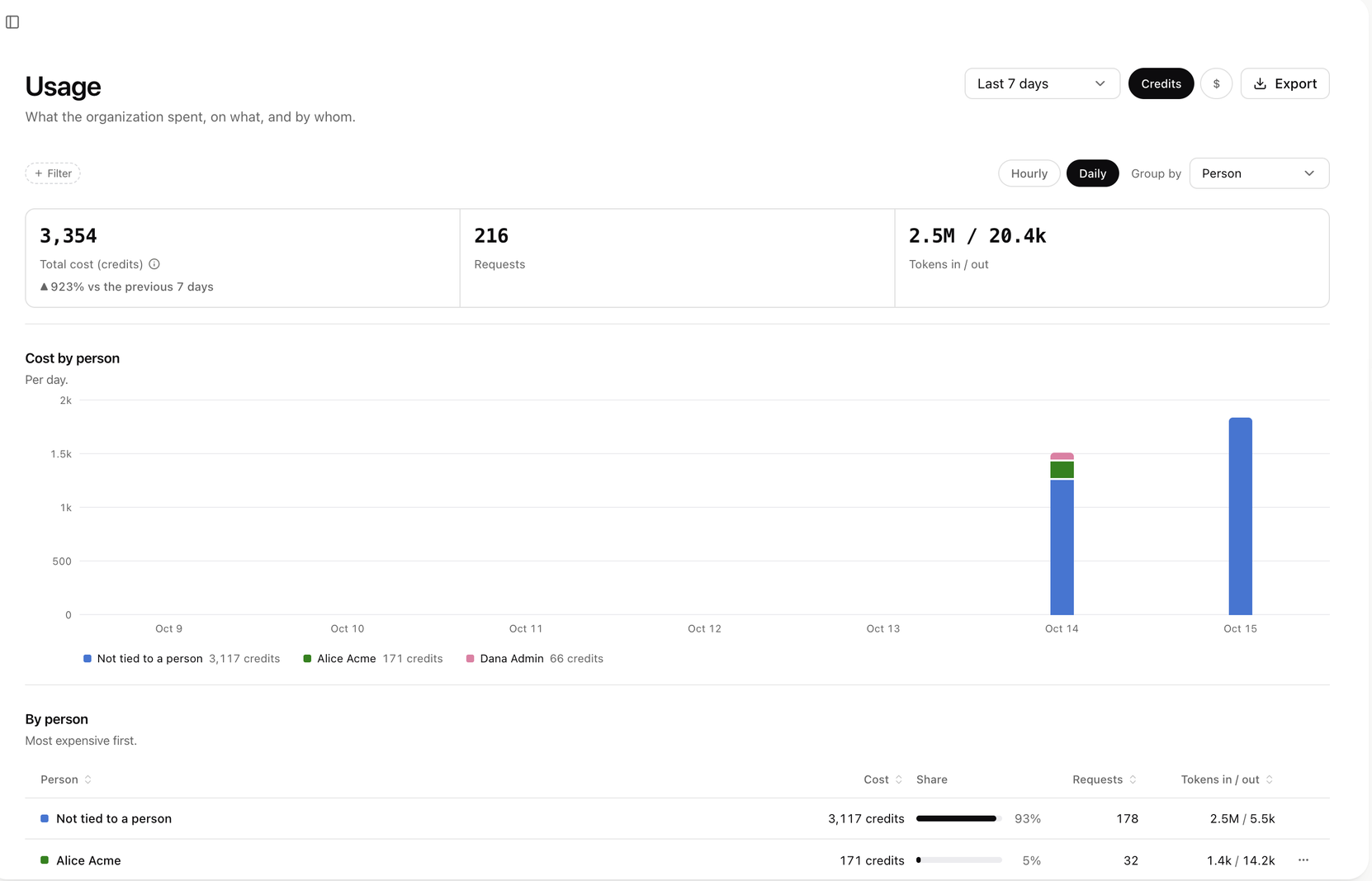Viewport: 1372px width, 881px height.
Task: Click the Oct 12 axis label
Action: click(x=704, y=629)
